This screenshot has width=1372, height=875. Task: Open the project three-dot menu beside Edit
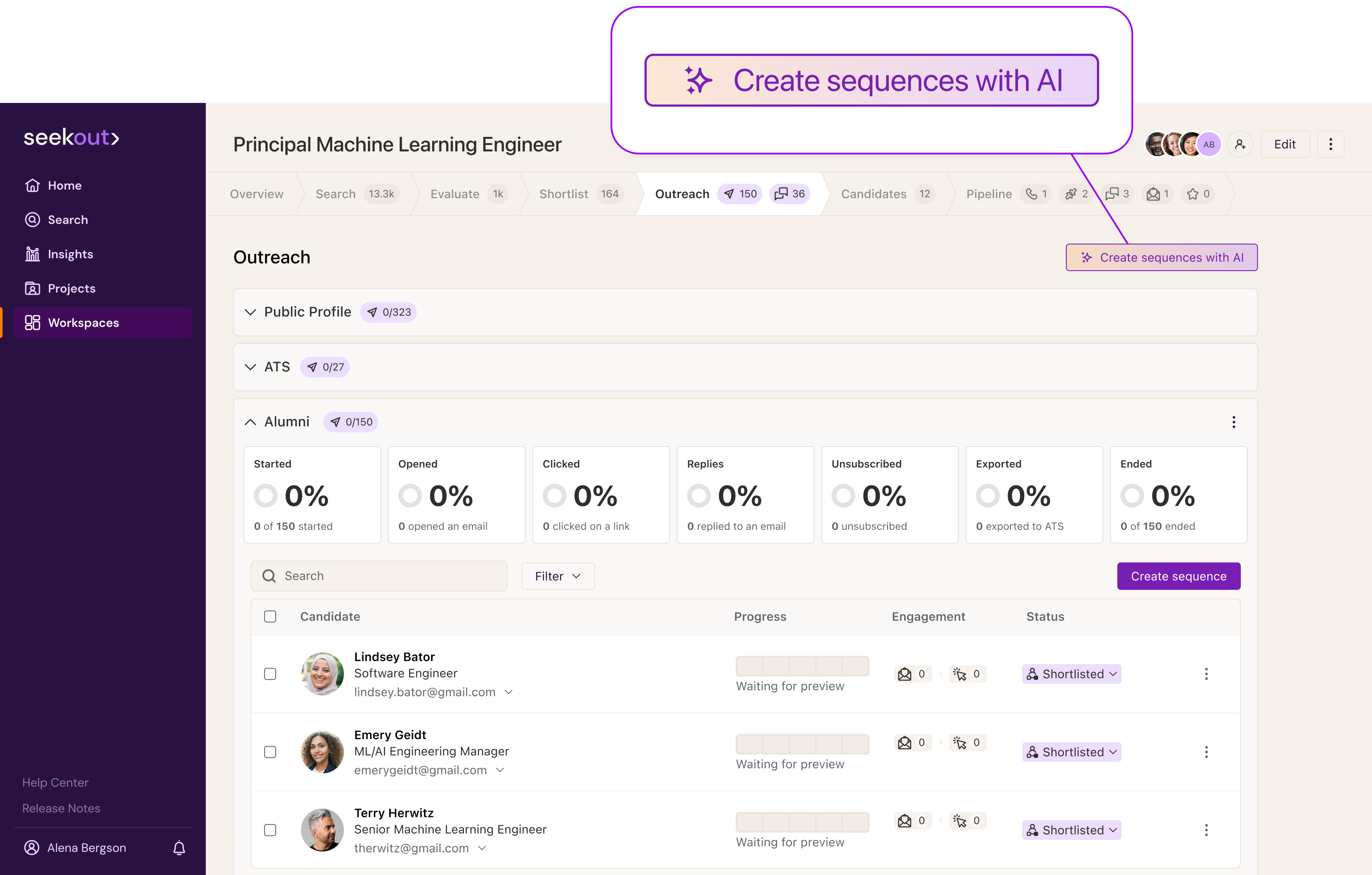(1330, 144)
